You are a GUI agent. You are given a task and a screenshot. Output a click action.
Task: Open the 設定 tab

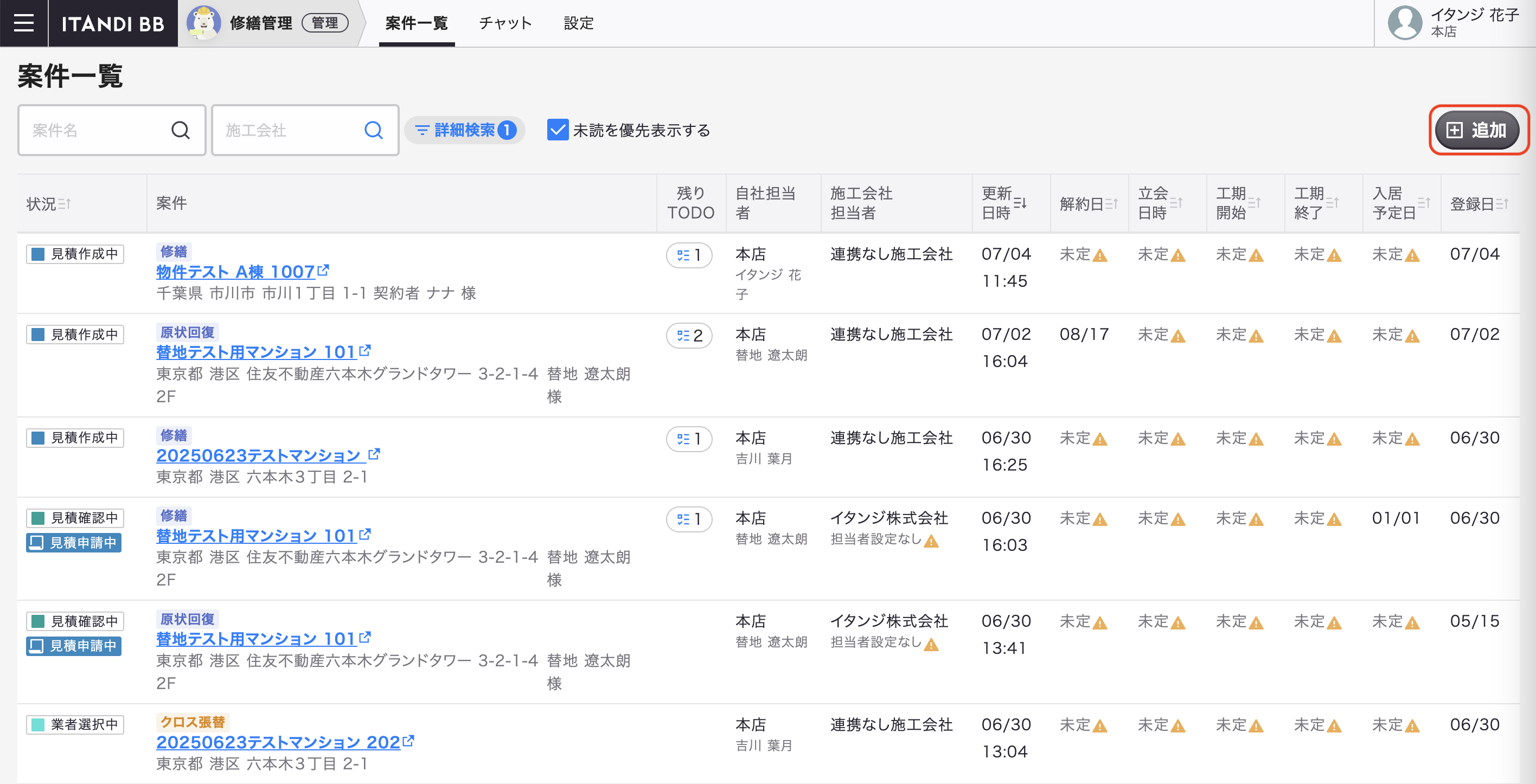coord(578,23)
